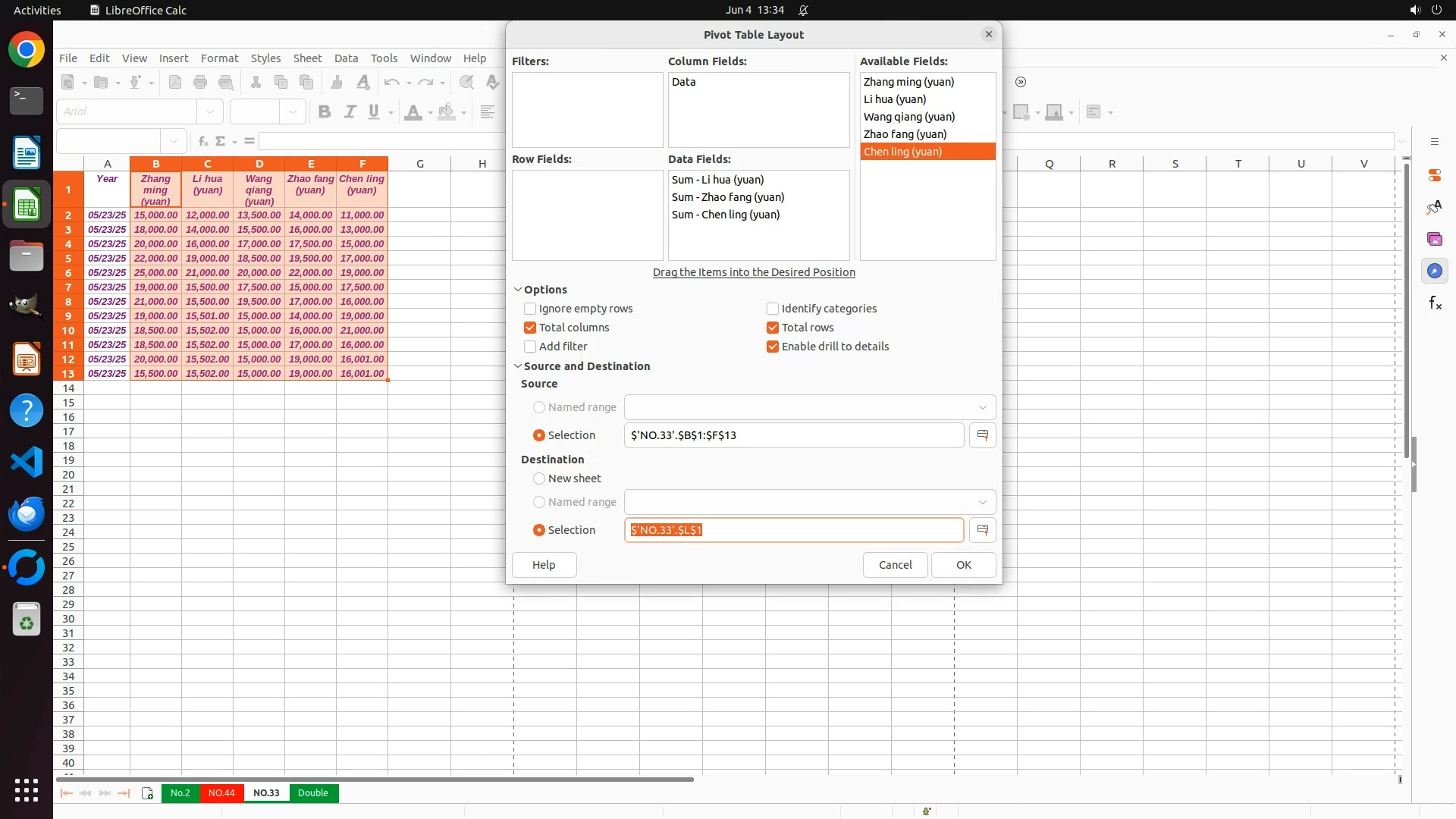
Task: Open the Gallery sidebar icon
Action: click(x=1434, y=240)
